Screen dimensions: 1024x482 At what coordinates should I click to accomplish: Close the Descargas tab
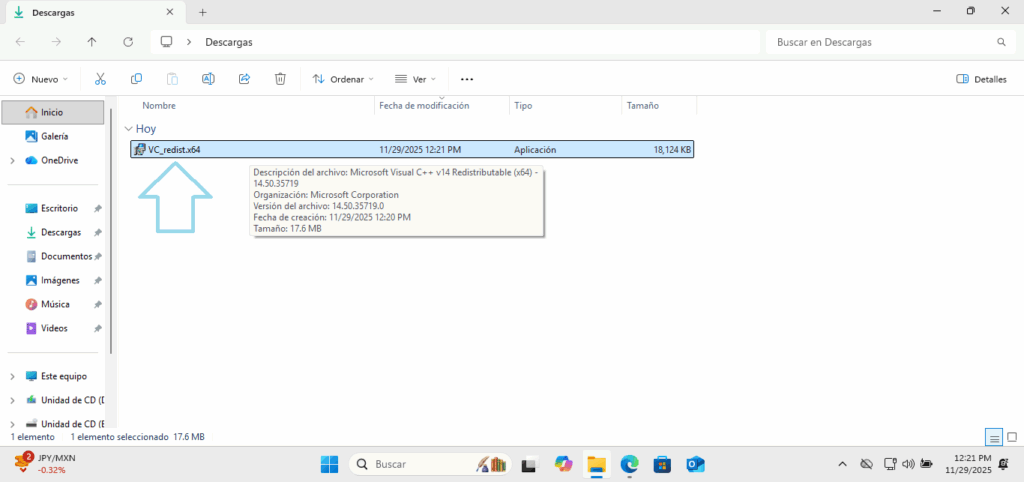(170, 12)
